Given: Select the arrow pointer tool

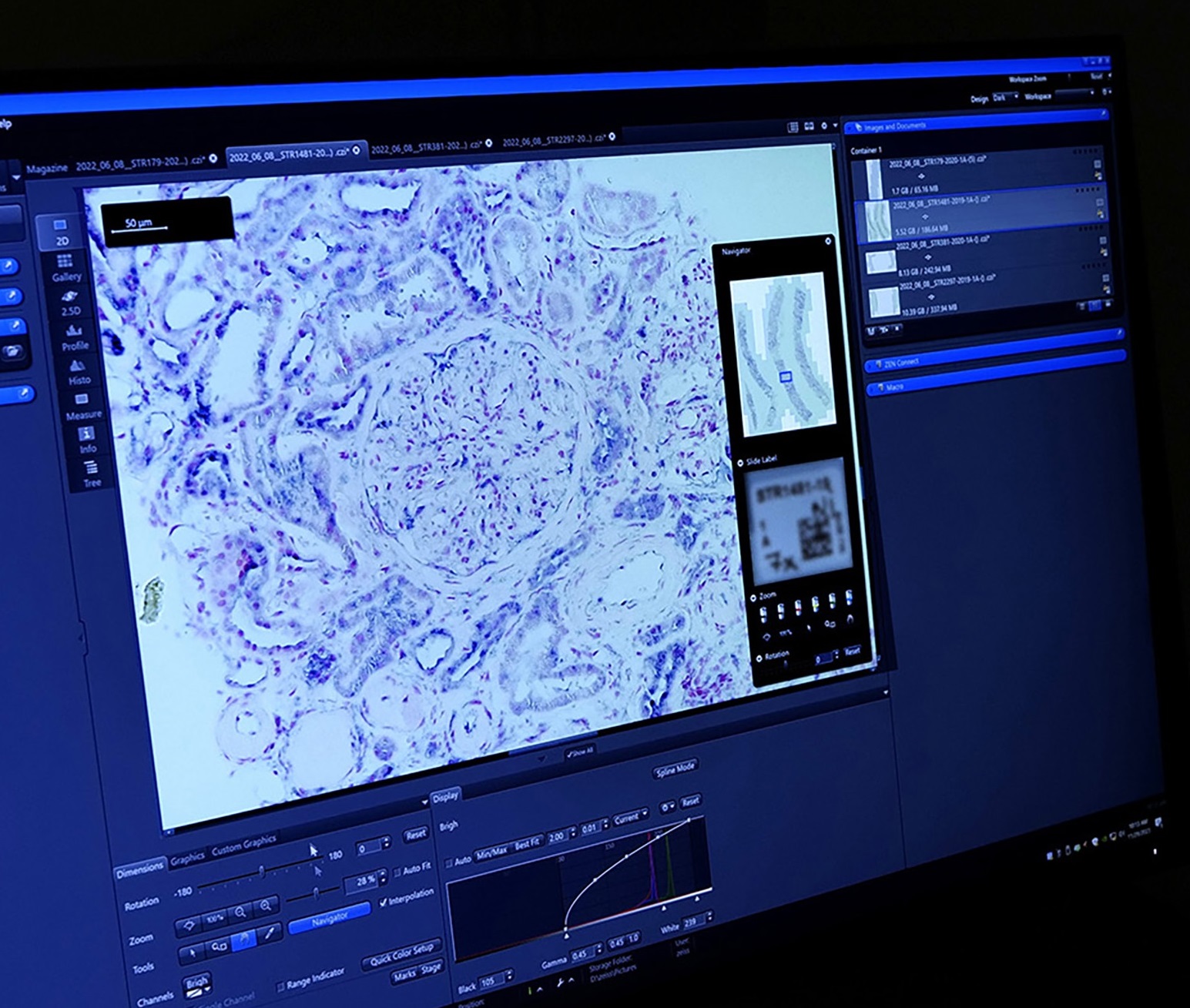Looking at the screenshot, I should [192, 953].
